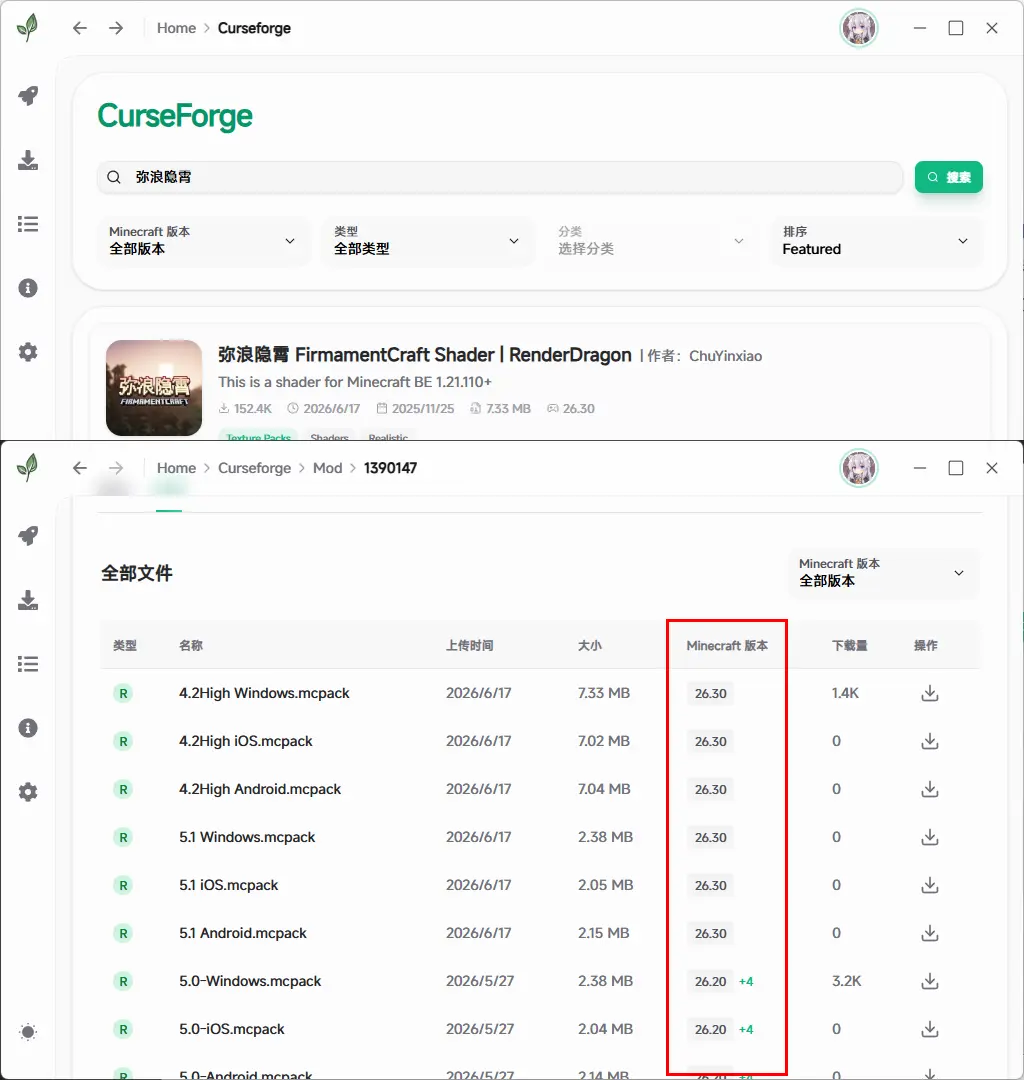Open the list icon in the bottom window sidebar
Image resolution: width=1024 pixels, height=1080 pixels.
point(28,664)
